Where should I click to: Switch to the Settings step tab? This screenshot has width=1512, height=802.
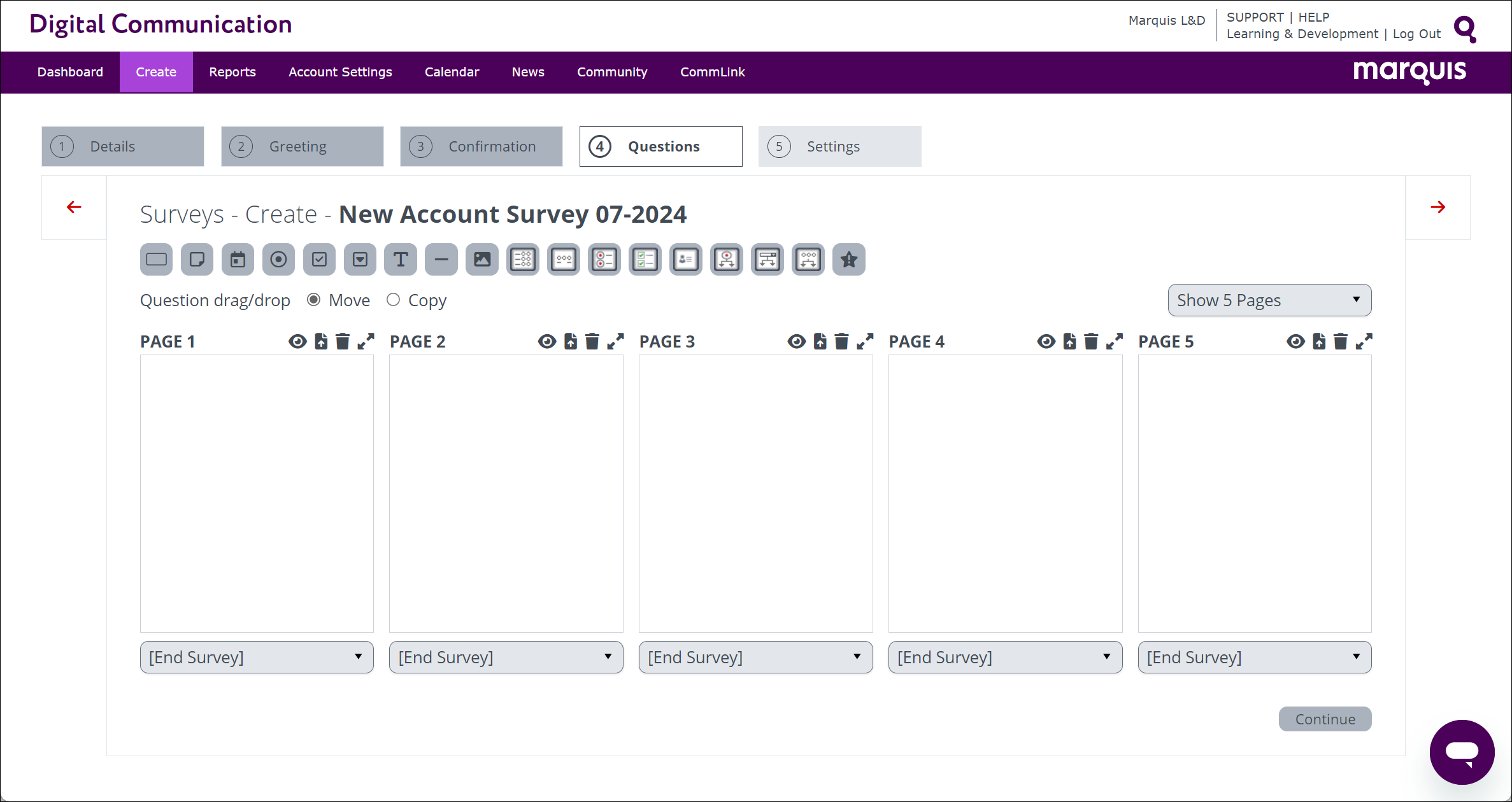[840, 146]
